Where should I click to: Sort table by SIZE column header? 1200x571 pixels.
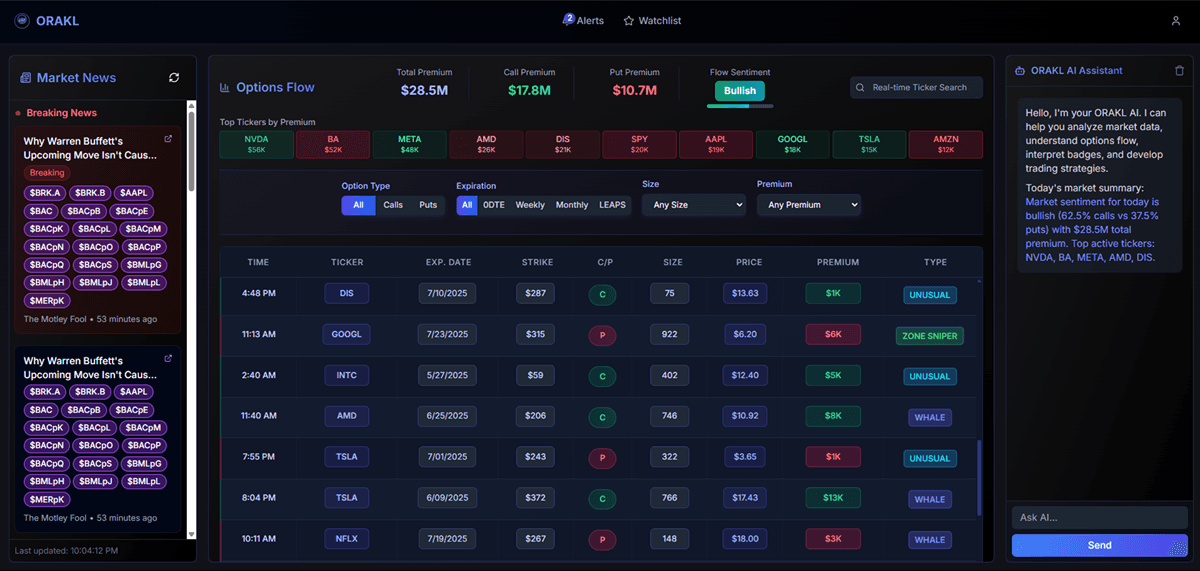click(x=672, y=263)
